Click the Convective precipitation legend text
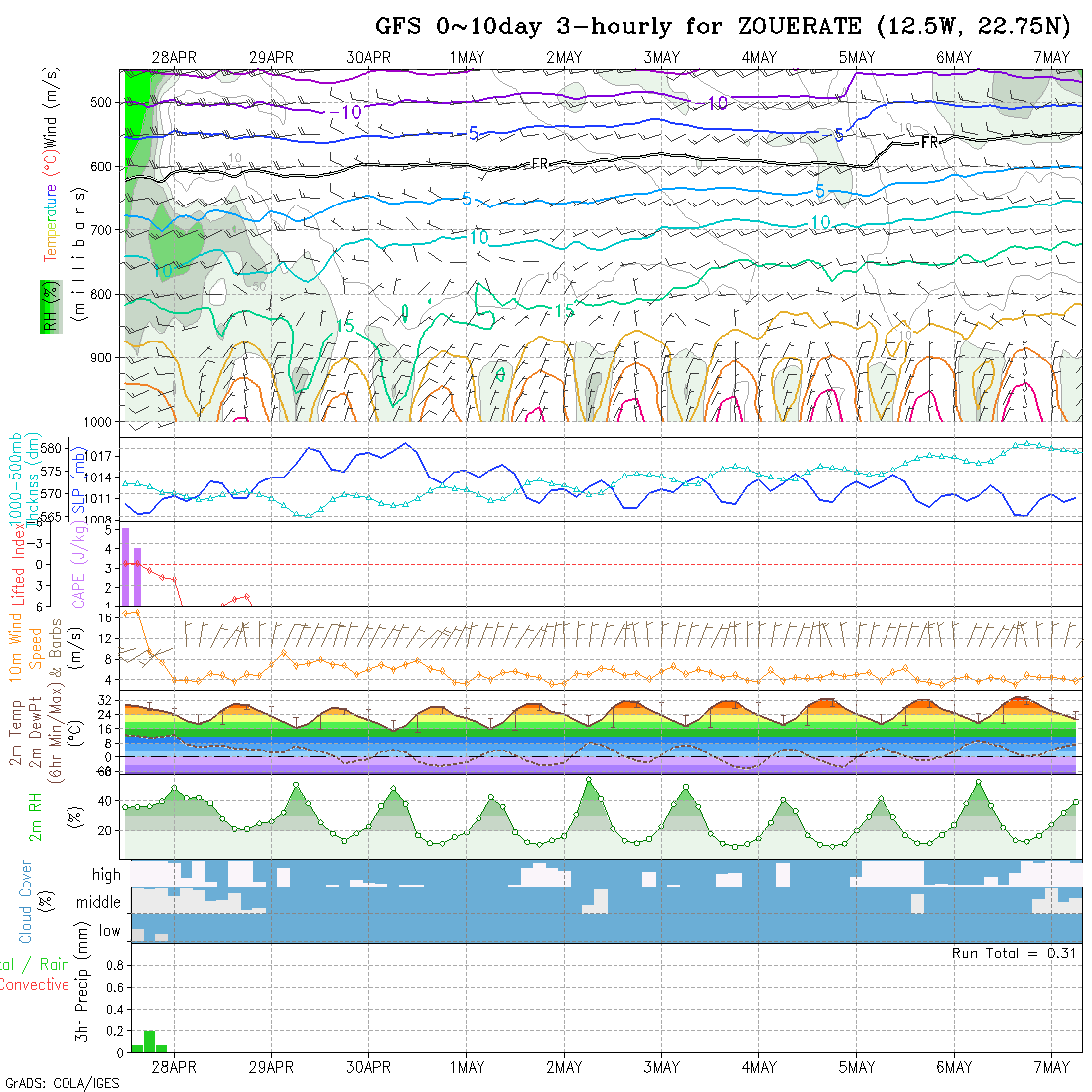This screenshot has height=1092, width=1092. (x=35, y=985)
